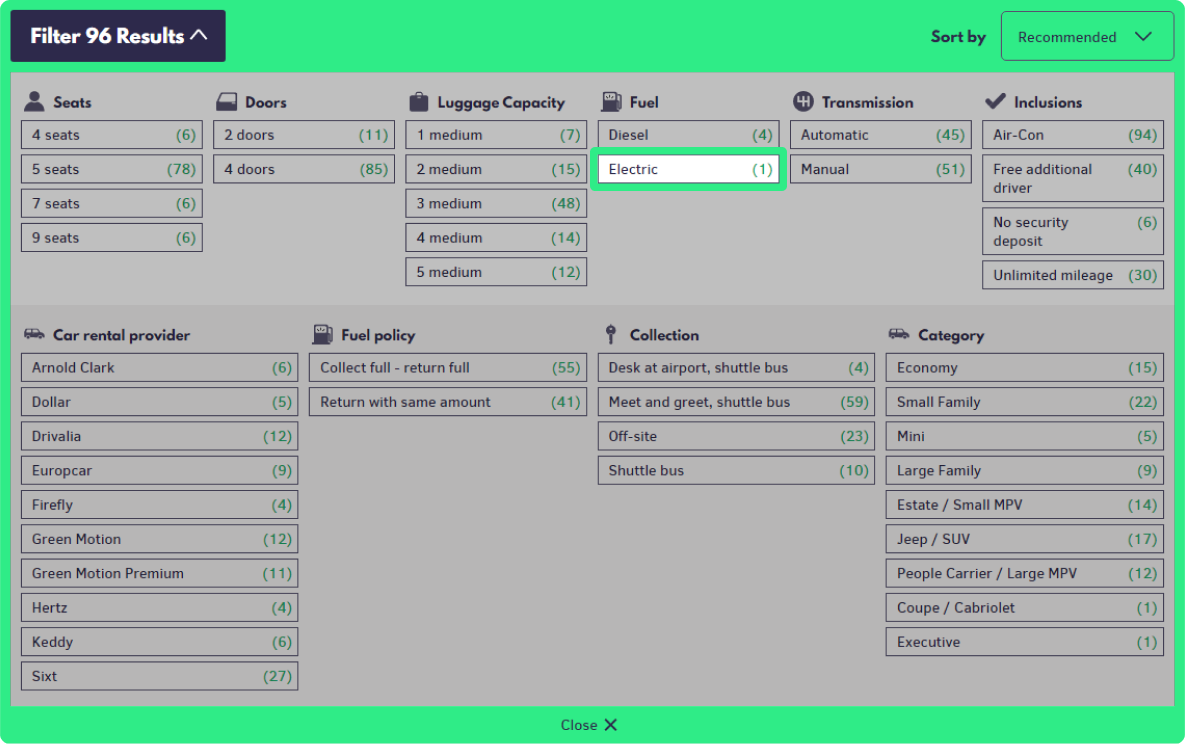
Task: Click the Doors car door icon
Action: click(x=226, y=101)
